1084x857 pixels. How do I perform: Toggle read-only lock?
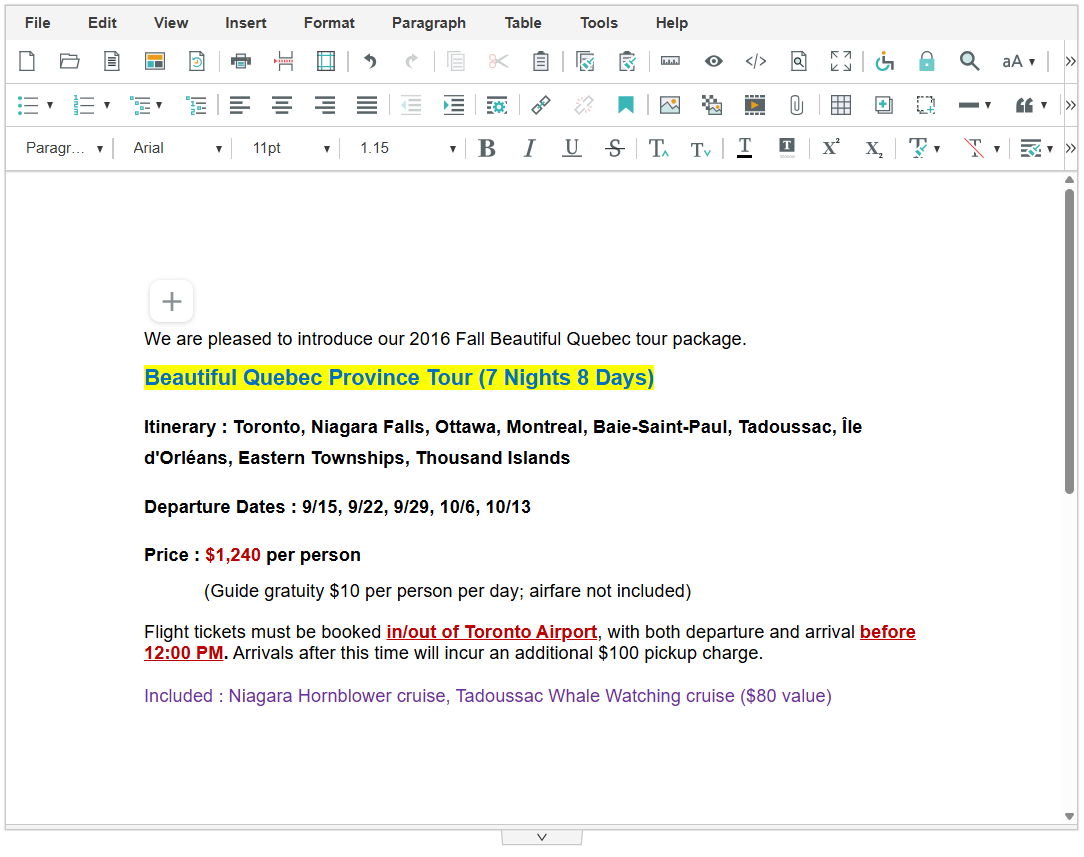(926, 62)
